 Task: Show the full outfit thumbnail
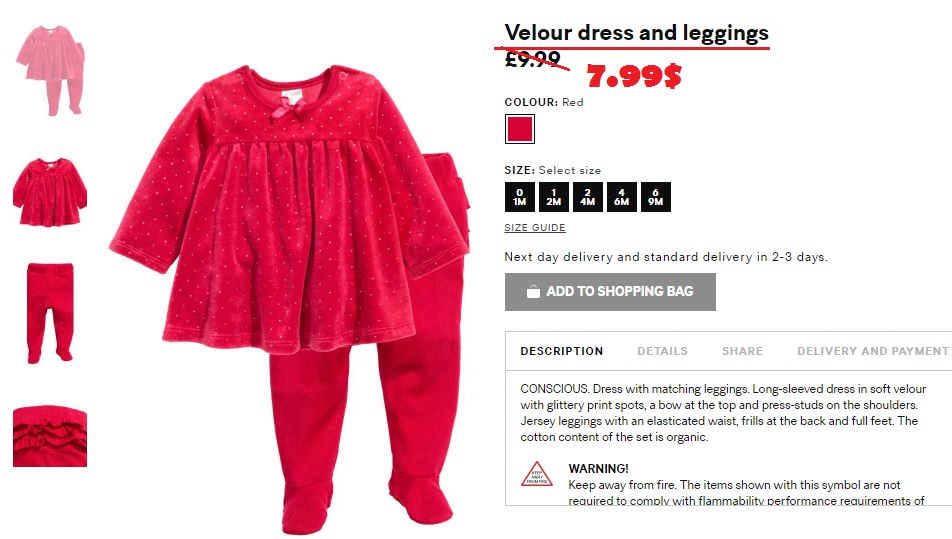coord(50,70)
